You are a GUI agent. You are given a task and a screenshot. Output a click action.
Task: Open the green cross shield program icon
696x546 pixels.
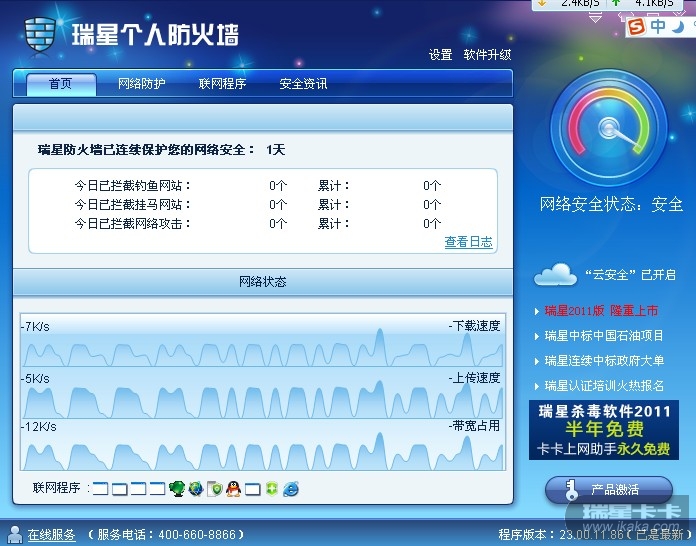click(x=272, y=489)
